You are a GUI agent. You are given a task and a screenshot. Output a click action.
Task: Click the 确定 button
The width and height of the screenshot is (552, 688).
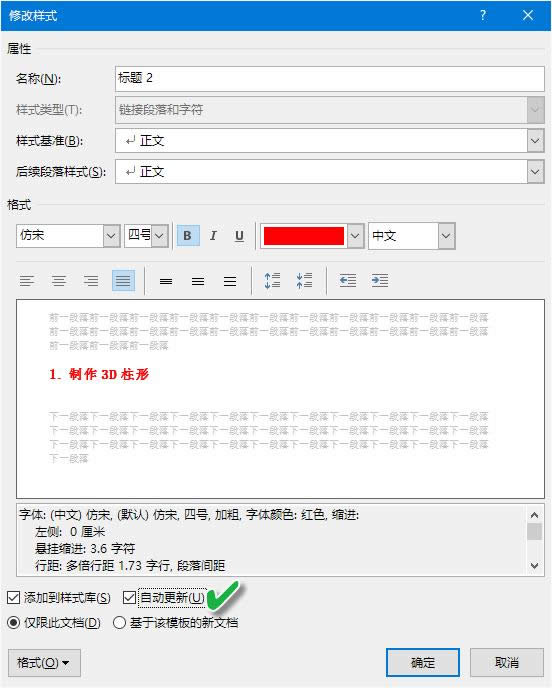click(x=423, y=663)
